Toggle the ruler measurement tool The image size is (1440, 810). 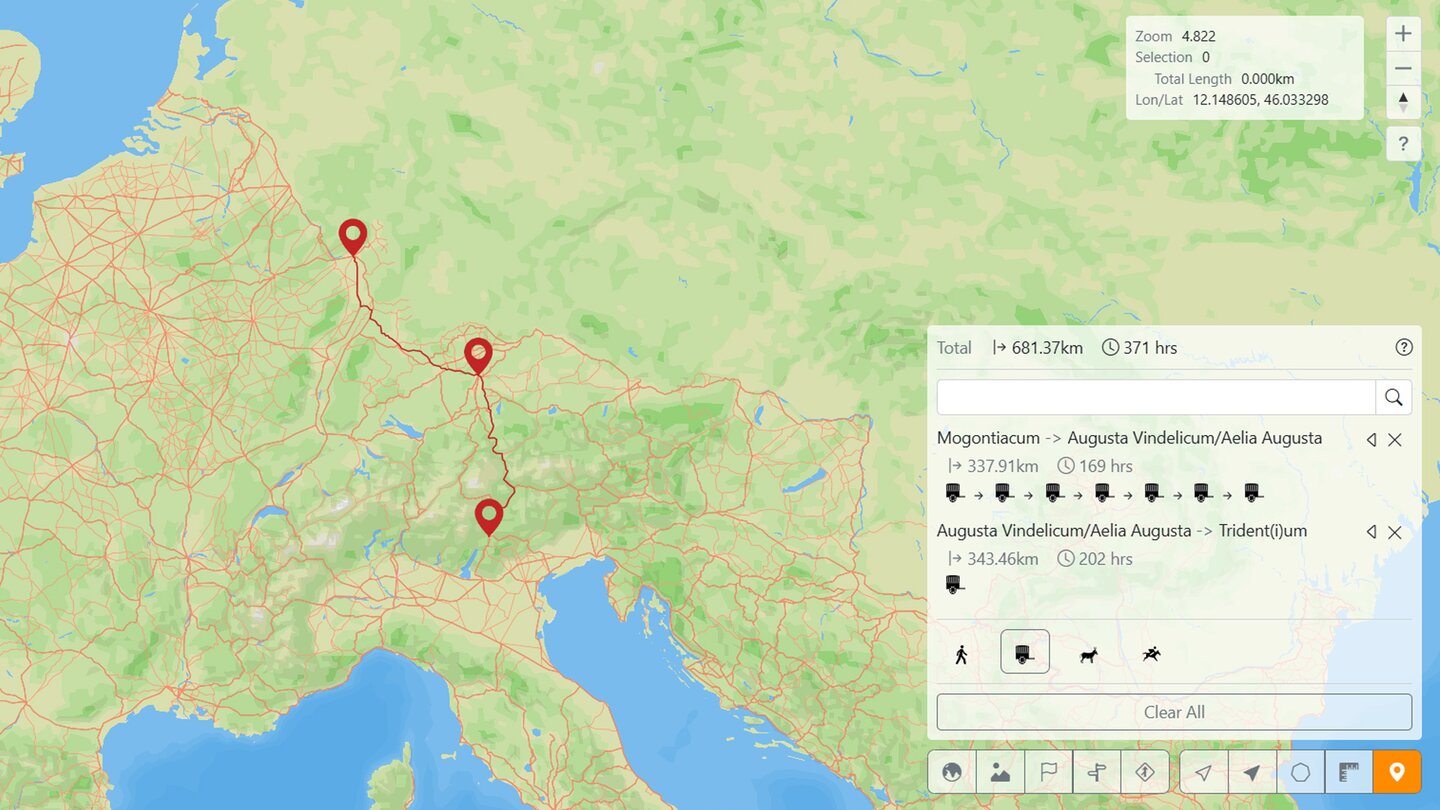(1349, 772)
